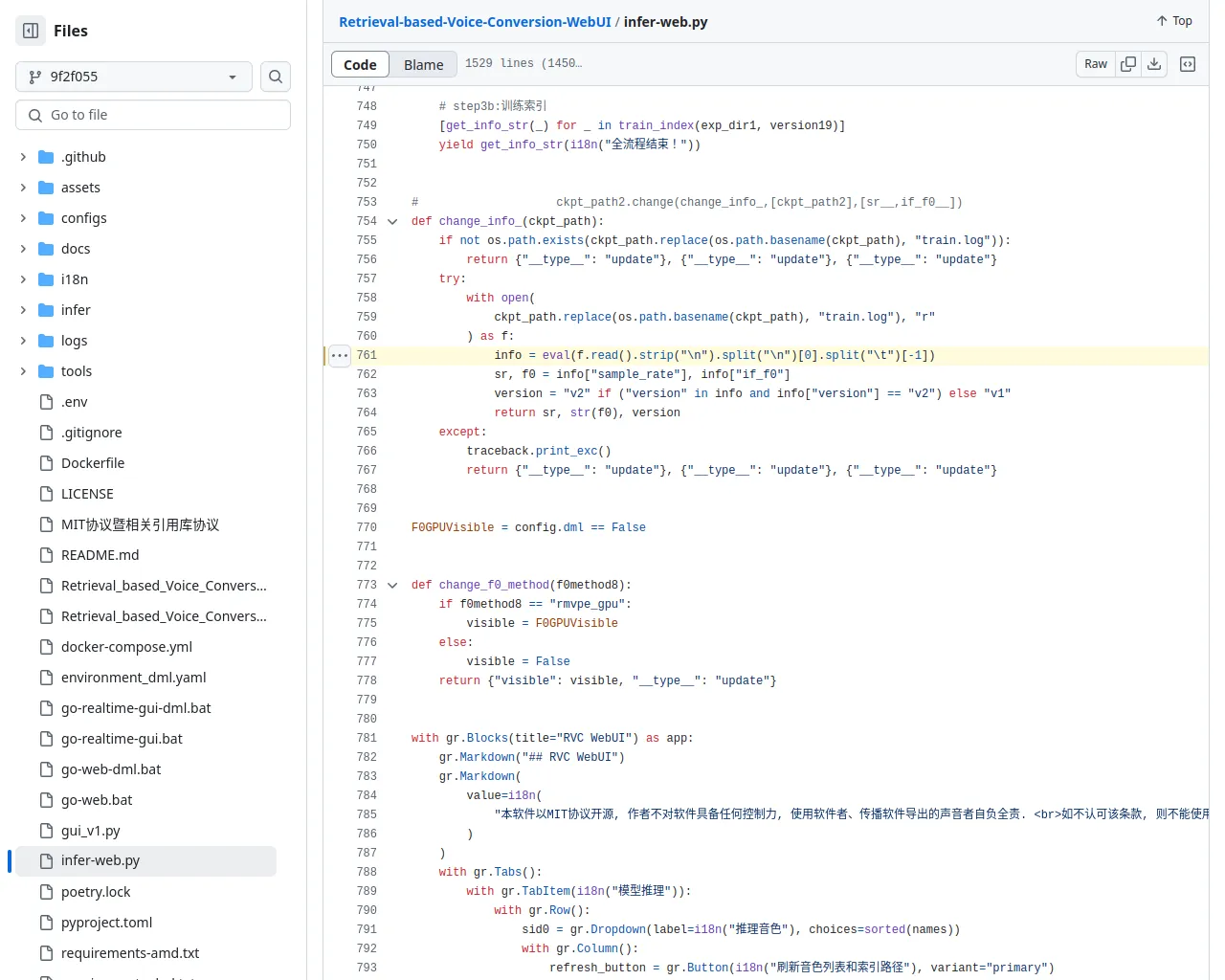The width and height of the screenshot is (1225, 980).
Task: Open the Dockerfile file icon
Action: click(46, 463)
